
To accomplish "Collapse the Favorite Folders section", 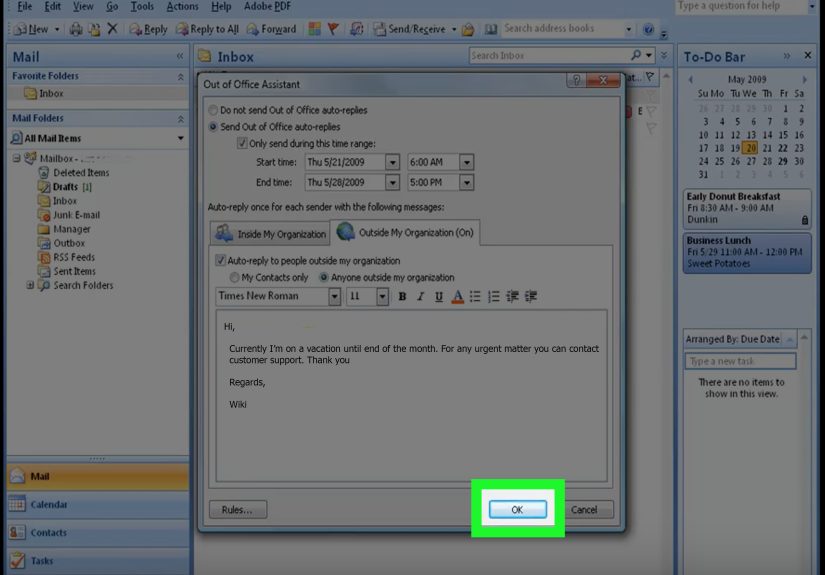I will pos(180,76).
